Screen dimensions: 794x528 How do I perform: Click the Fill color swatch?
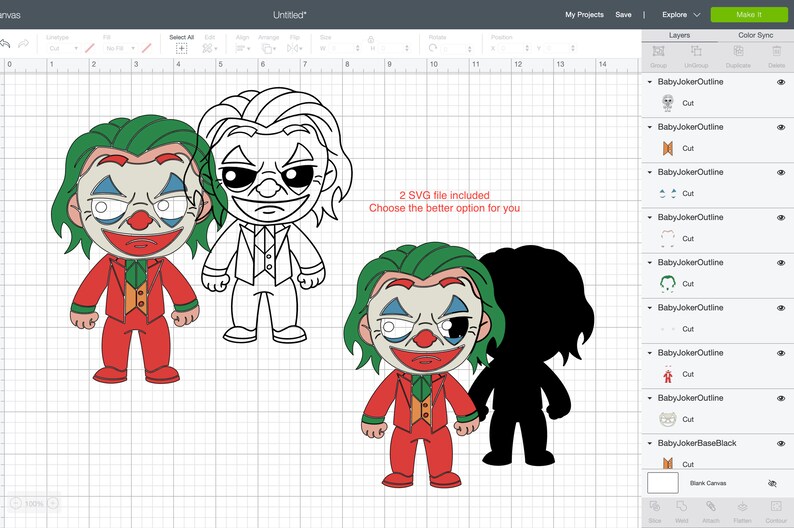pos(147,48)
